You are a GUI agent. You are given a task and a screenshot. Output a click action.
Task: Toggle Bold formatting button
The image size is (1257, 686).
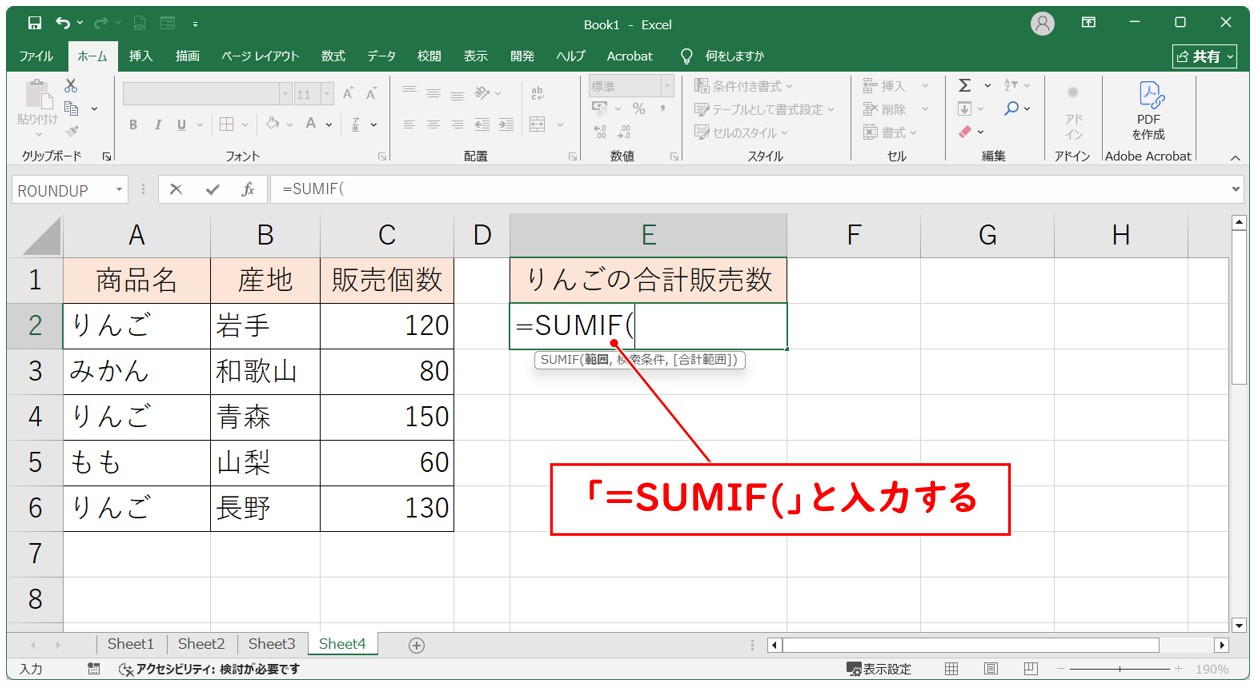point(133,125)
